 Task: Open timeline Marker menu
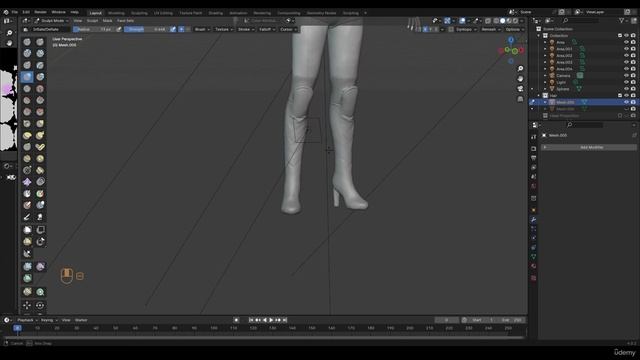coord(81,320)
